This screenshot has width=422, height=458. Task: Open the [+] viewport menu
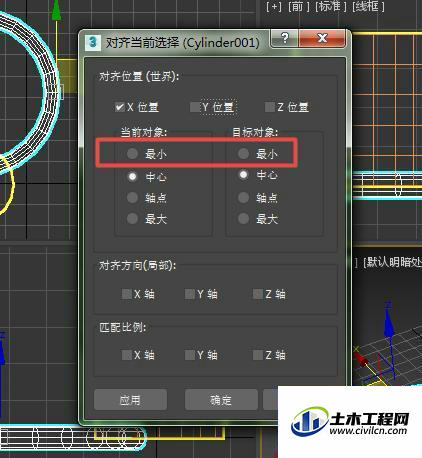click(274, 6)
